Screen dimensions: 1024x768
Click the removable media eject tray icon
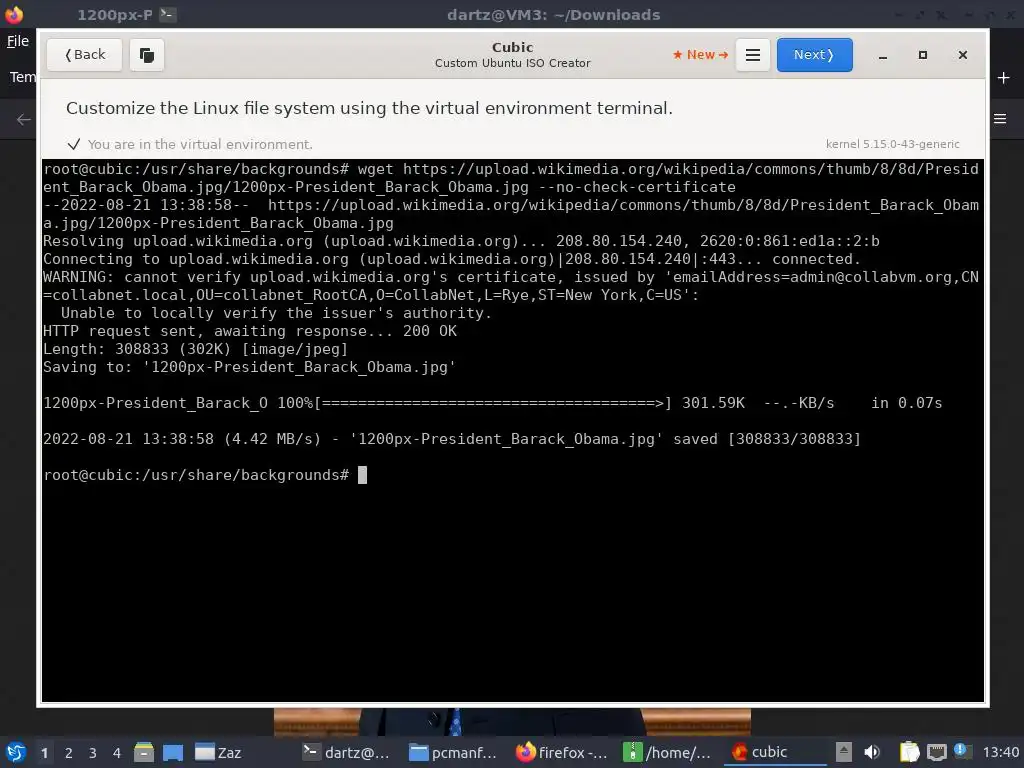point(844,752)
